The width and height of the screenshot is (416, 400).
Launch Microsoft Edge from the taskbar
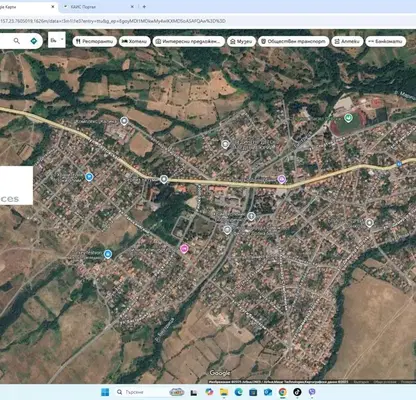[238, 392]
